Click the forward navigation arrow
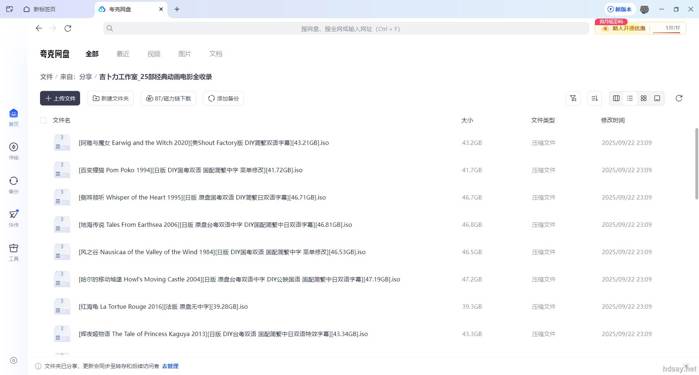 pyautogui.click(x=53, y=28)
